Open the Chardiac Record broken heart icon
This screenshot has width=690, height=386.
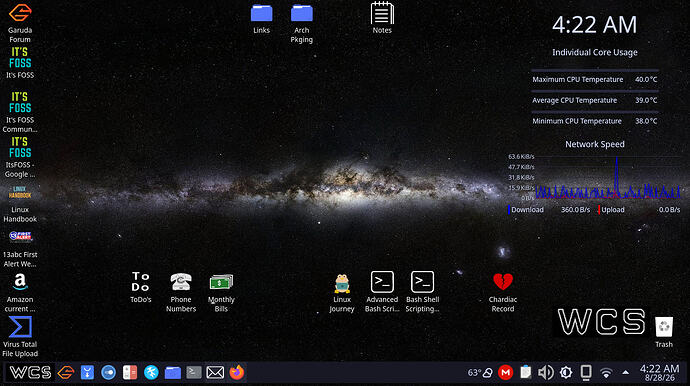coord(503,282)
